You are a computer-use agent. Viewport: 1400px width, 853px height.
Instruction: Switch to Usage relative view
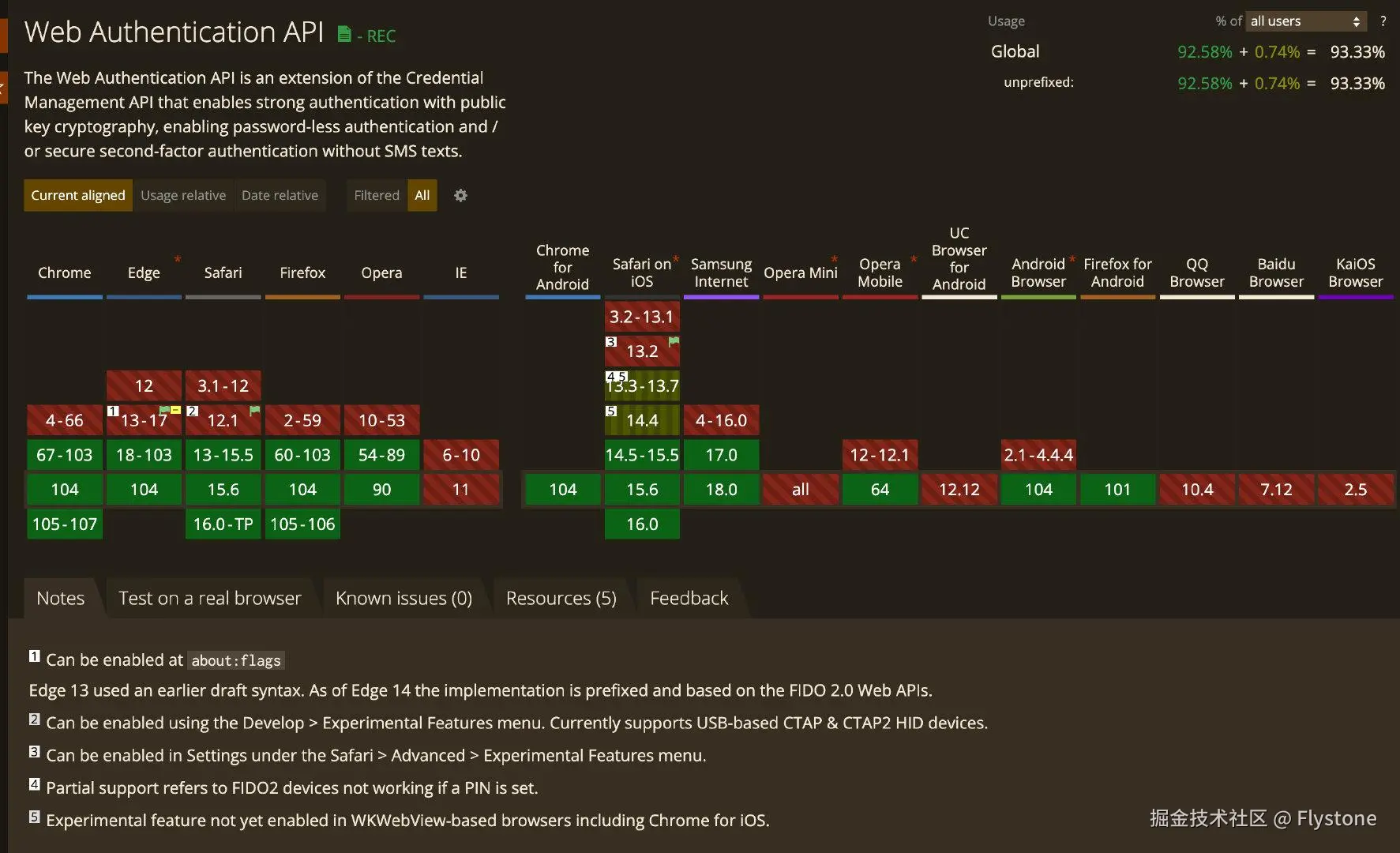(x=183, y=195)
